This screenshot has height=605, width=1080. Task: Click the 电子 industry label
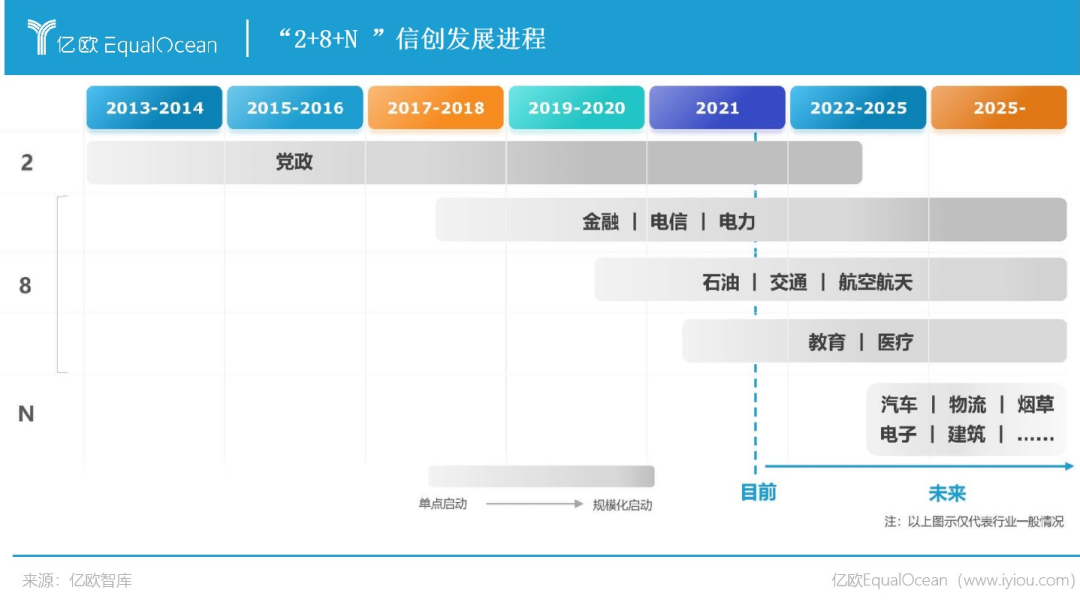pos(898,435)
